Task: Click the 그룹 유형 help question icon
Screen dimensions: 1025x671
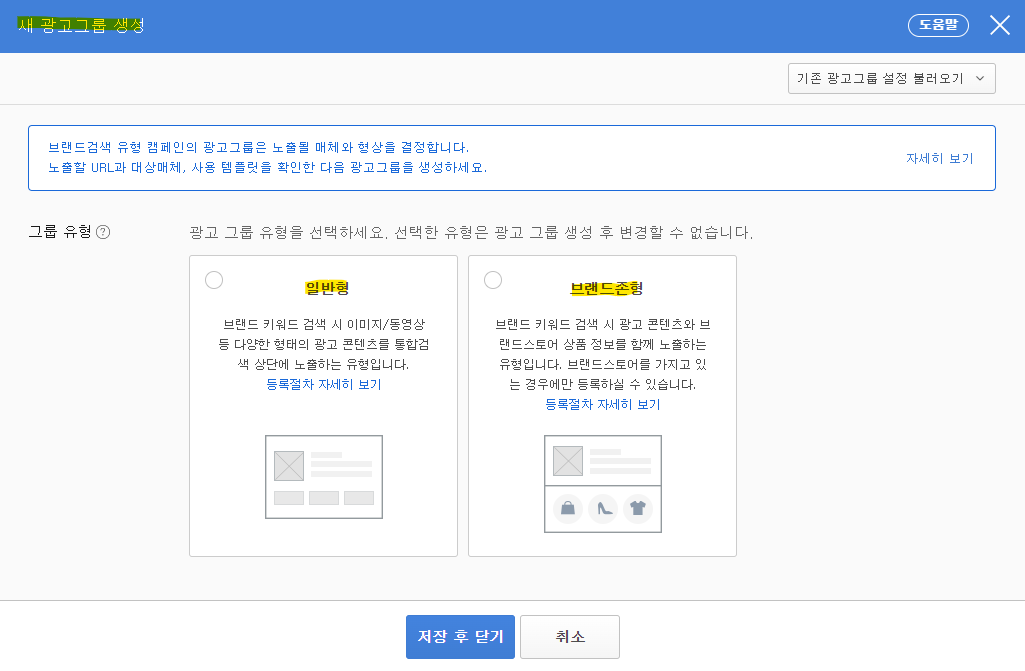Action: [103, 232]
